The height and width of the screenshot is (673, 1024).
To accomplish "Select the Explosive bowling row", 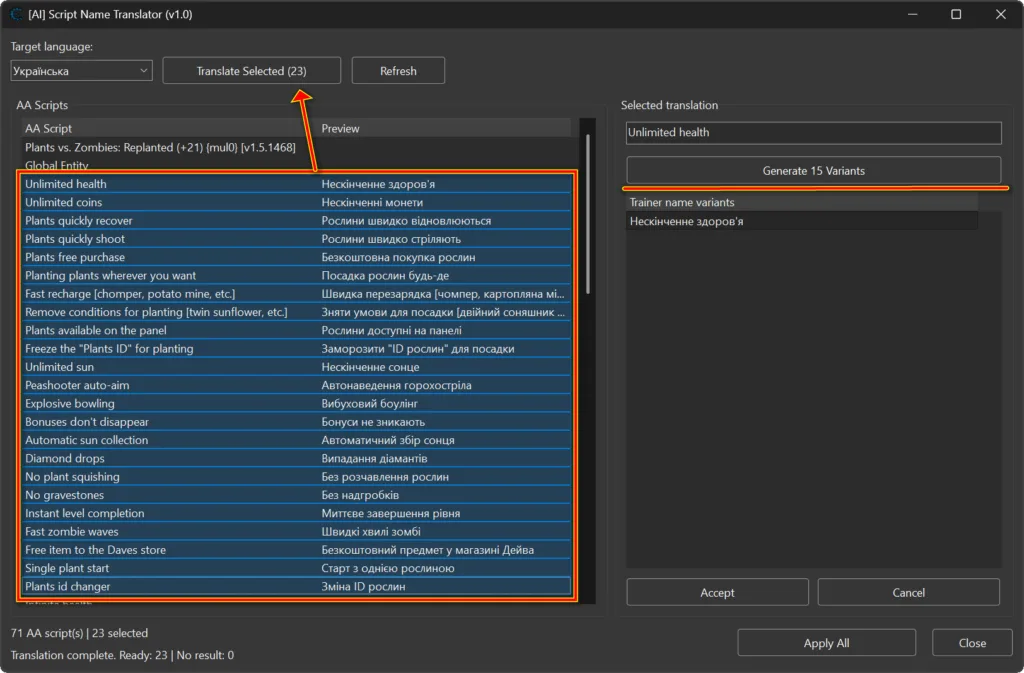I will 296,403.
